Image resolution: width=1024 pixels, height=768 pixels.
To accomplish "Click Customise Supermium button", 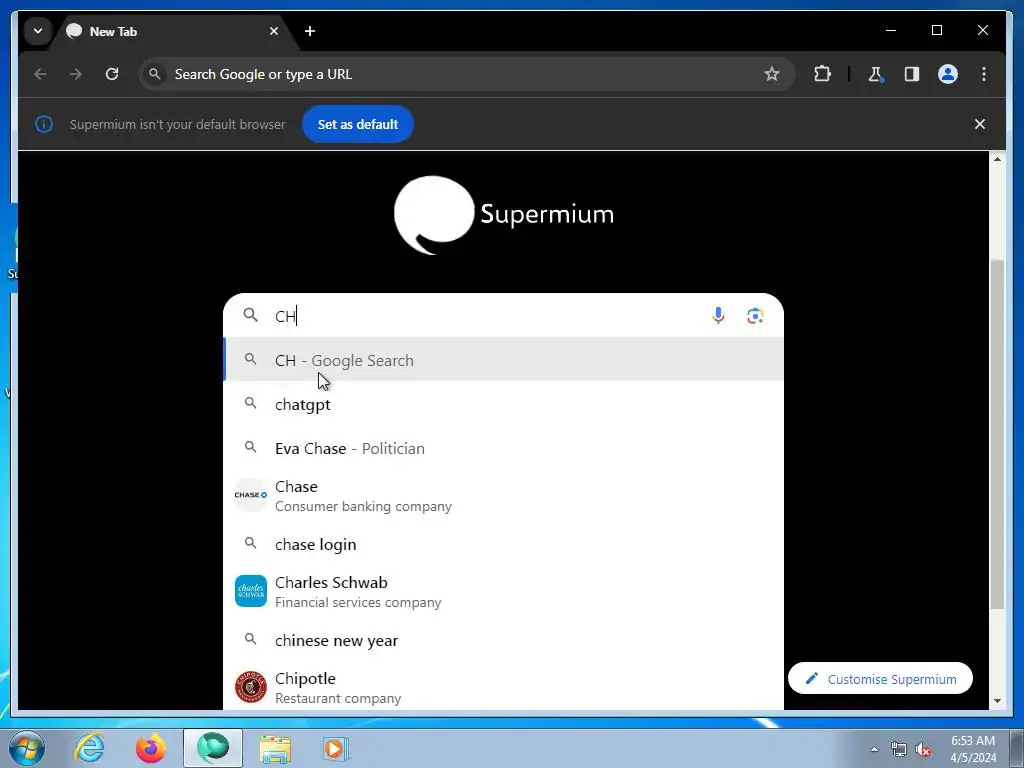I will click(880, 679).
